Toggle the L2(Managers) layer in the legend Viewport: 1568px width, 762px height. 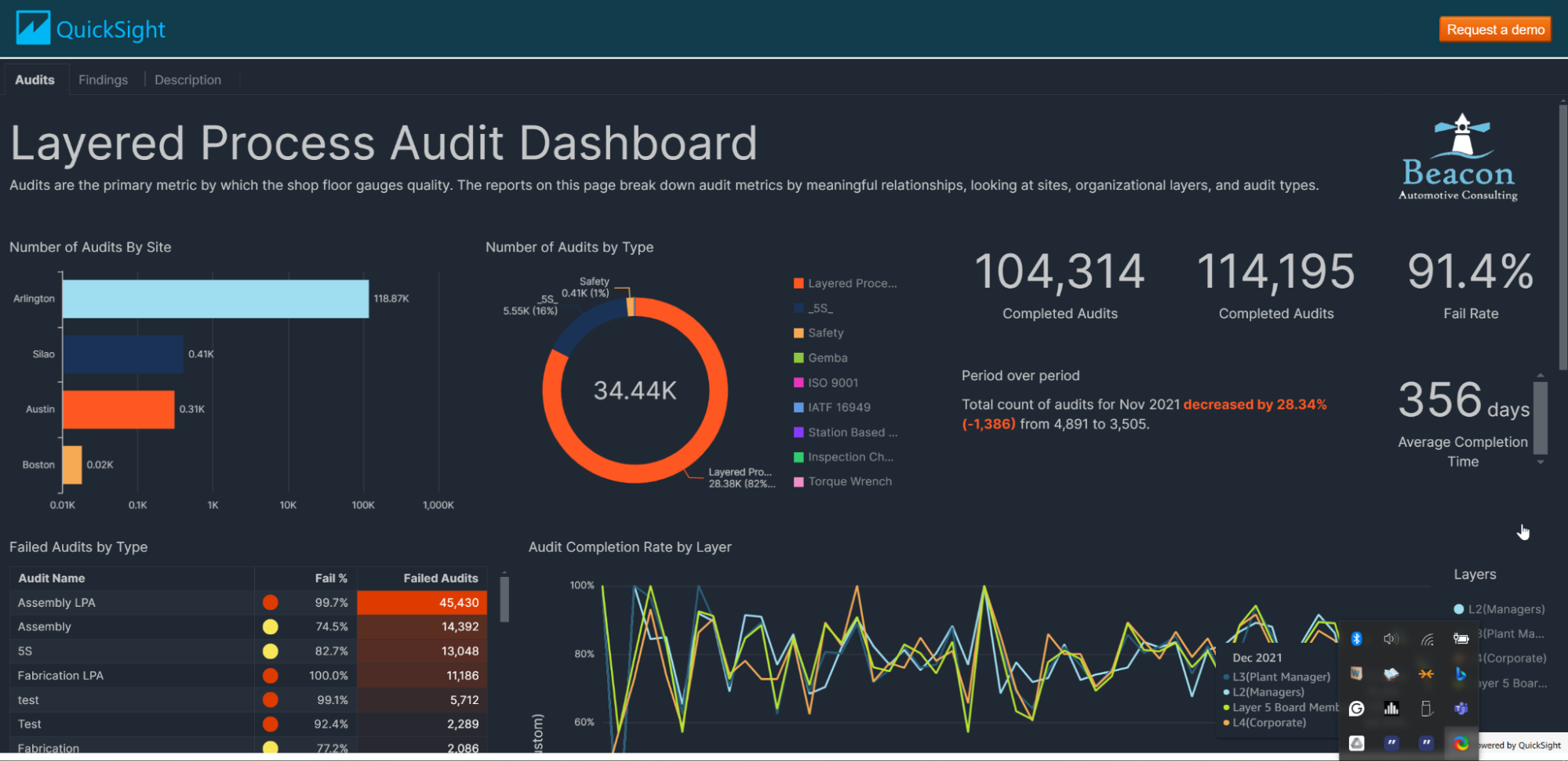(1498, 609)
